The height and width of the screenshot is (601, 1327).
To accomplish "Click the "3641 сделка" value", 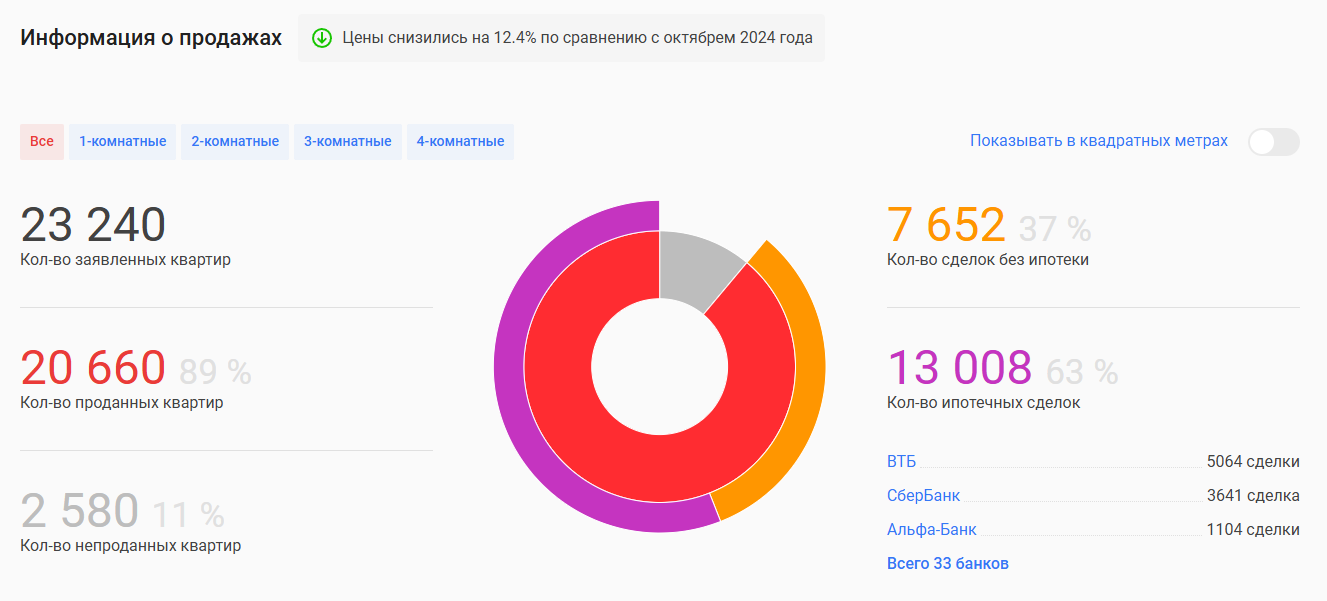I will [x=1253, y=496].
